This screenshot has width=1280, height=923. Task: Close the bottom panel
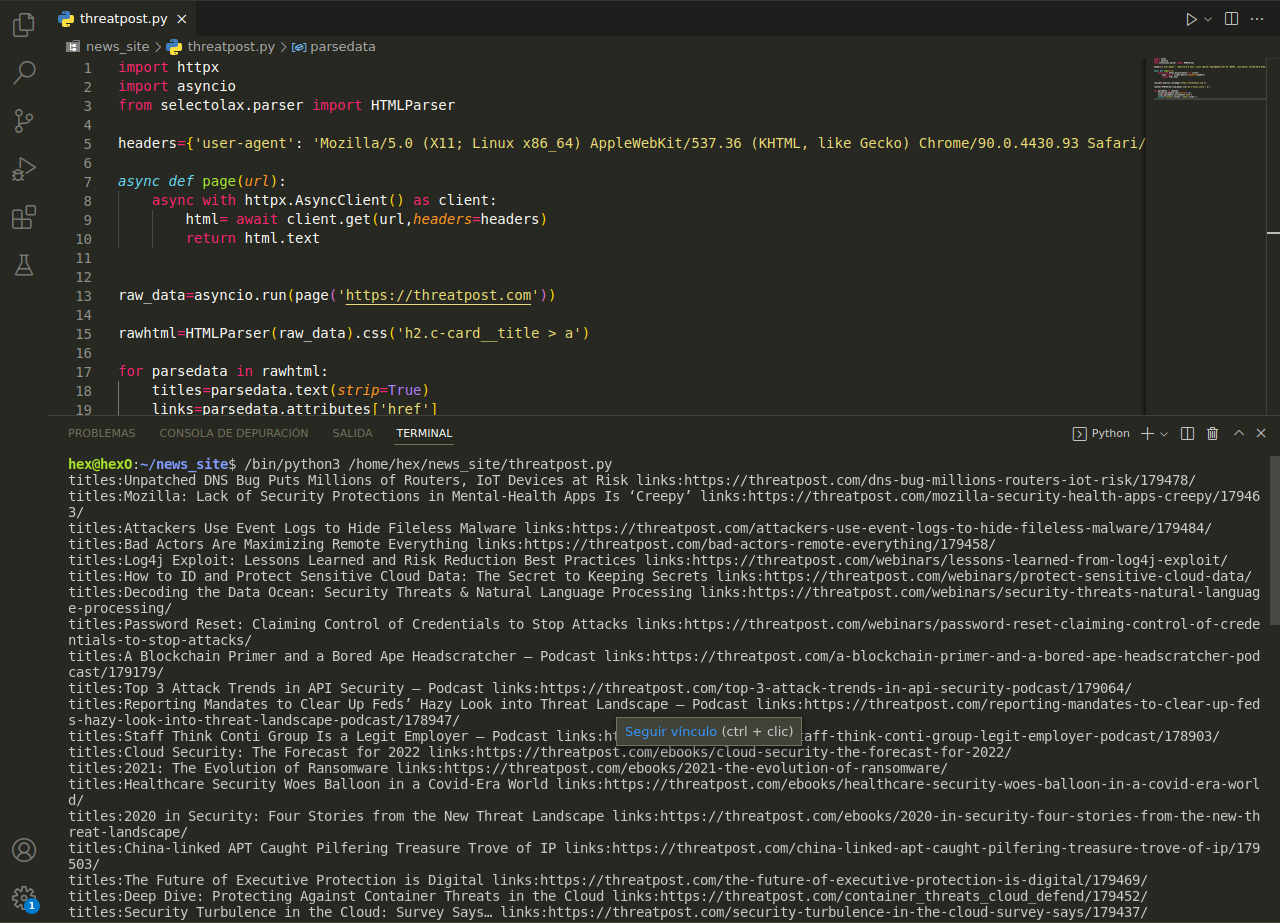(1261, 433)
